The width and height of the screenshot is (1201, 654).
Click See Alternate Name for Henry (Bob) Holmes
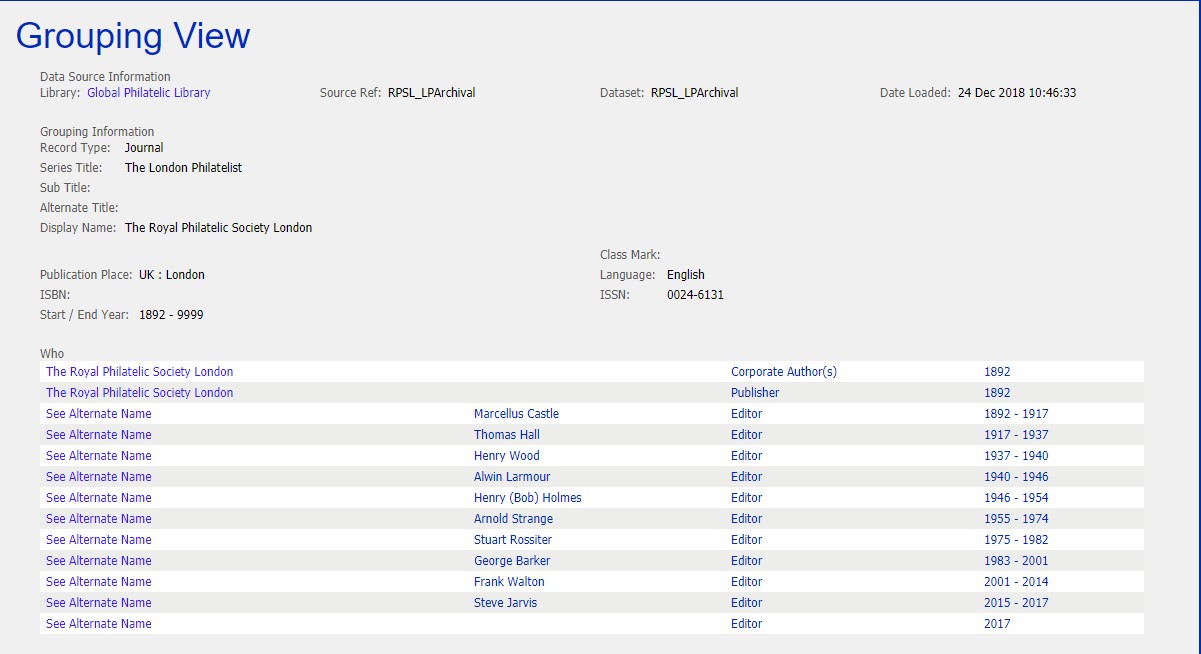(99, 498)
